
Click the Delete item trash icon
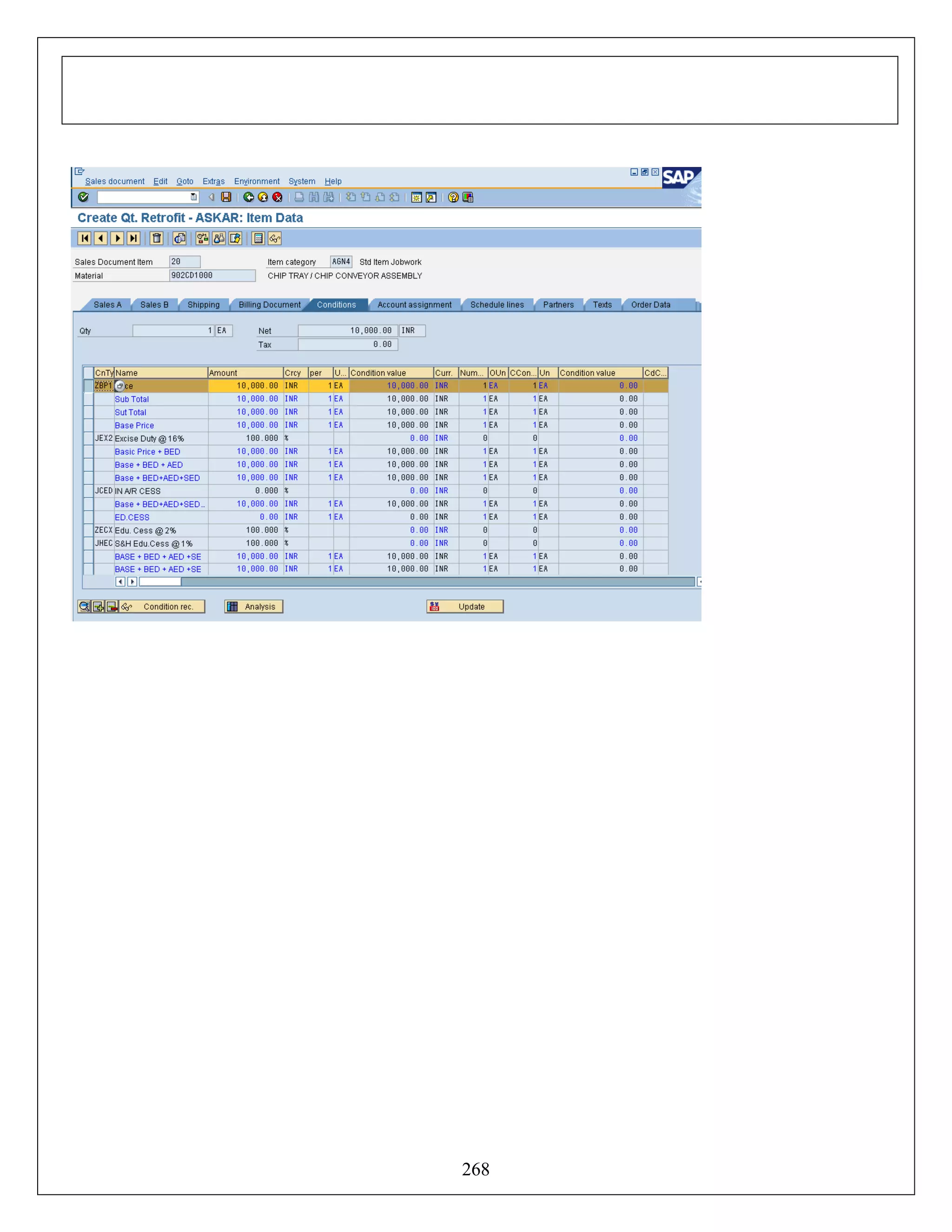(x=157, y=238)
